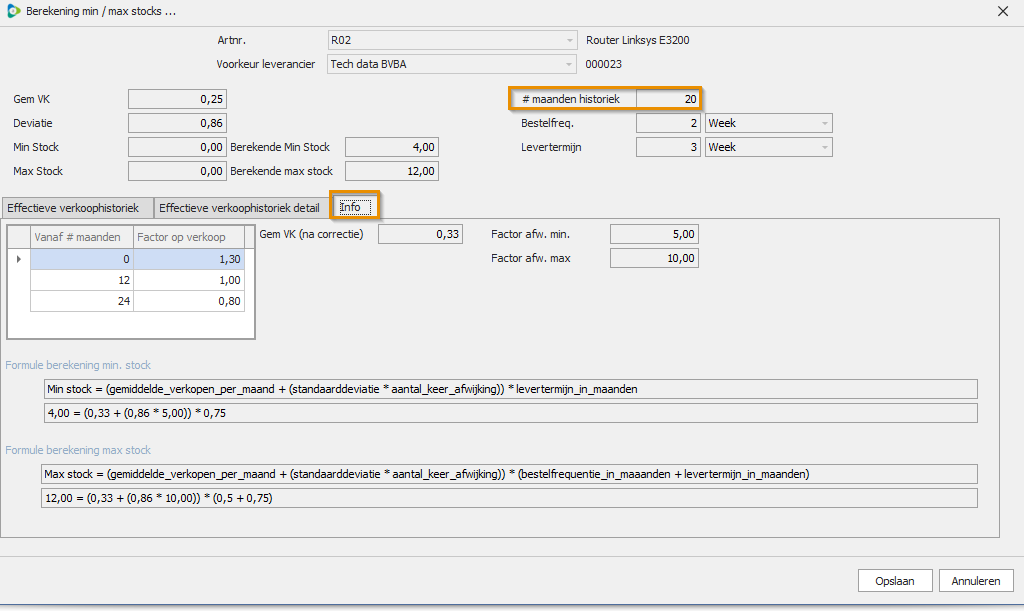1024x611 pixels.
Task: Select the Factor op verkoop 1,30 cell
Action: click(x=188, y=259)
